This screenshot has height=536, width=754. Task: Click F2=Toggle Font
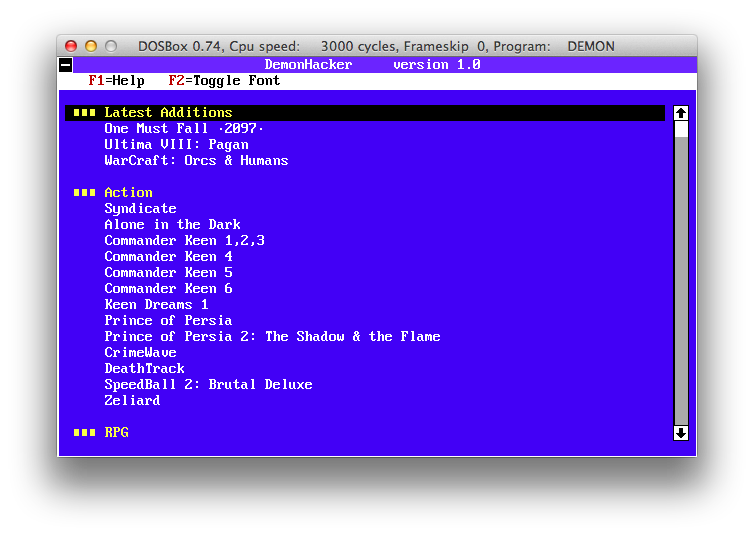[224, 81]
